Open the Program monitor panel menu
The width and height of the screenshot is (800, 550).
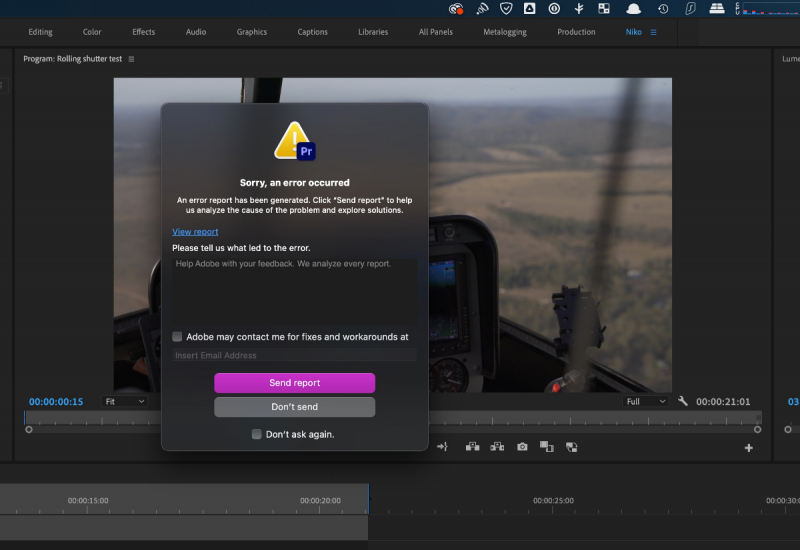coord(131,59)
